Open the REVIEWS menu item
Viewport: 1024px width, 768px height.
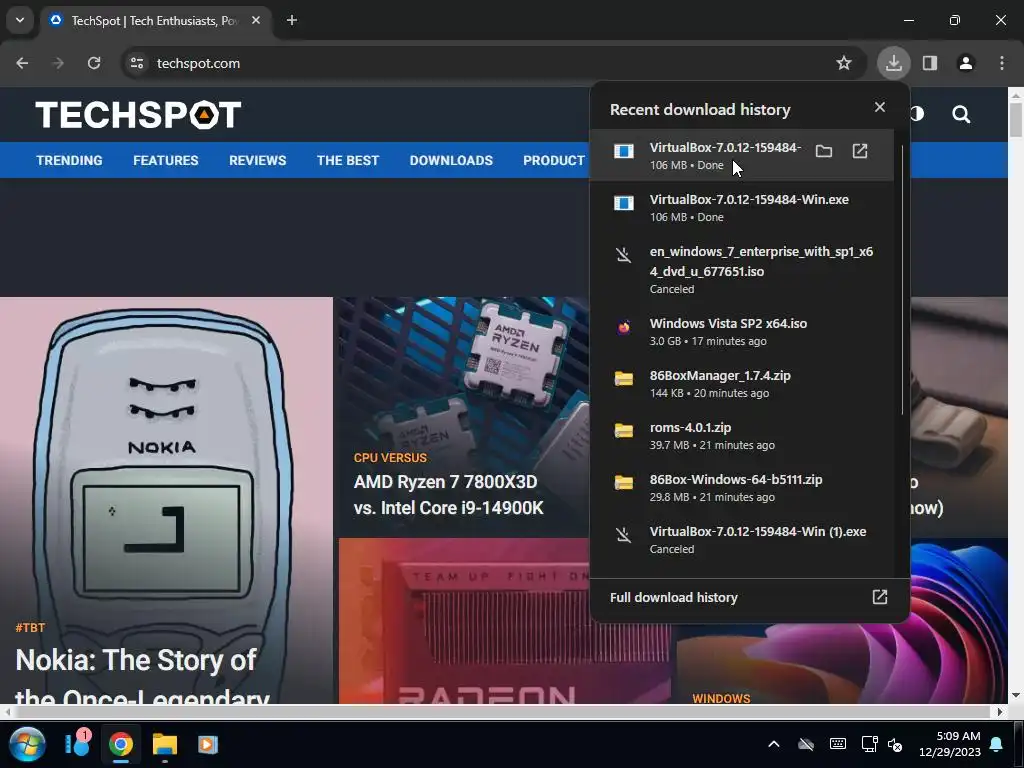(x=257, y=161)
